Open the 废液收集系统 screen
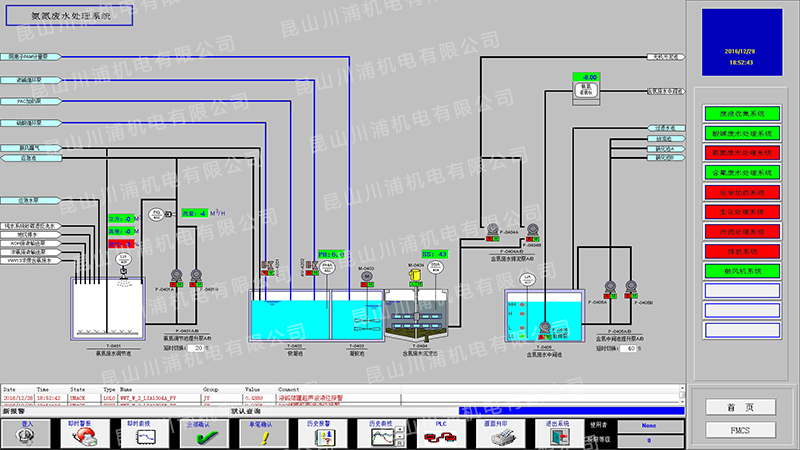 coord(741,113)
